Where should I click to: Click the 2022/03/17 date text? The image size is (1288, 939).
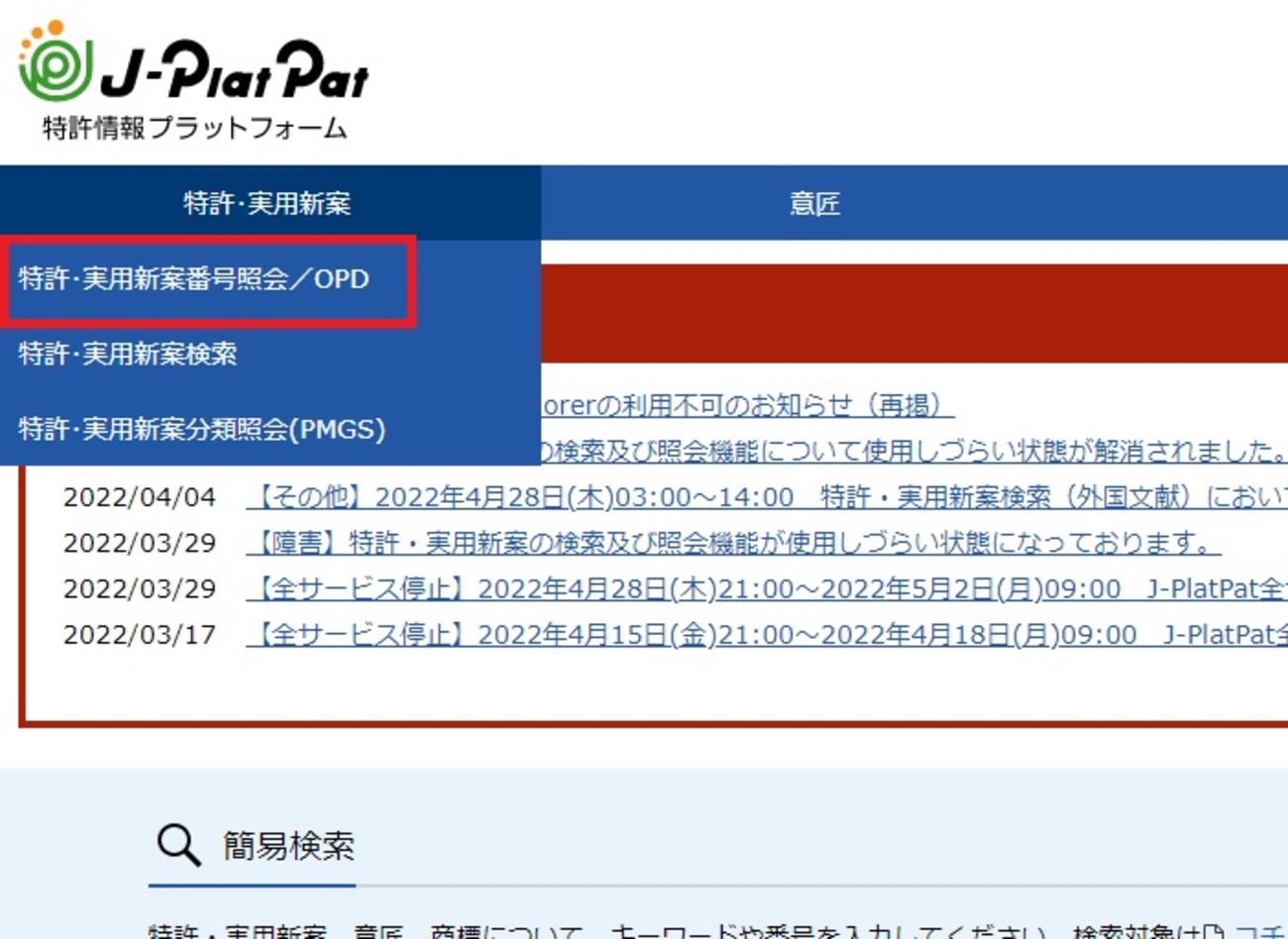click(x=140, y=634)
